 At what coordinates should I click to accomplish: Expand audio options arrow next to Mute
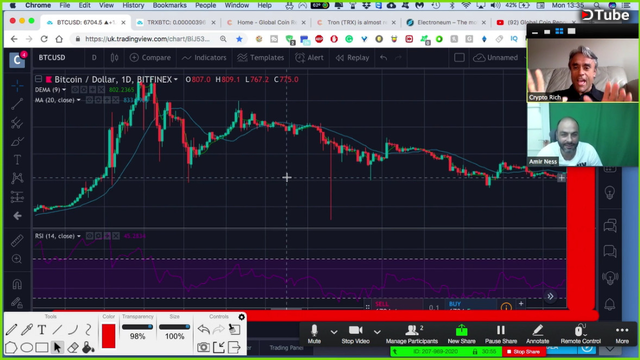point(334,332)
